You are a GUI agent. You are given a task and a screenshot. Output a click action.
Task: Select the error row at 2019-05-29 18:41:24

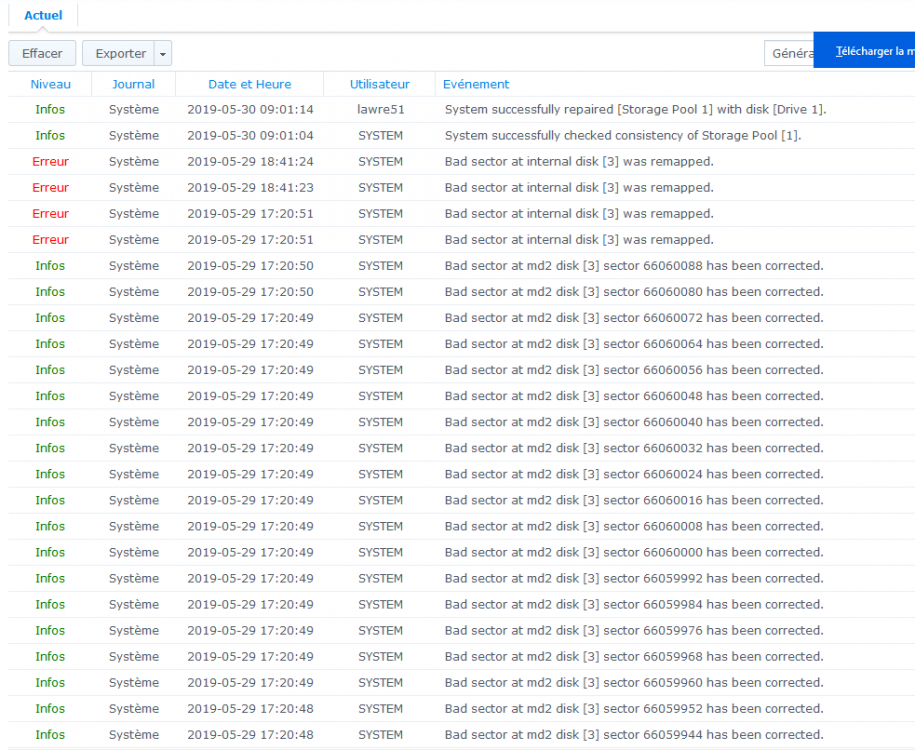[462, 162]
